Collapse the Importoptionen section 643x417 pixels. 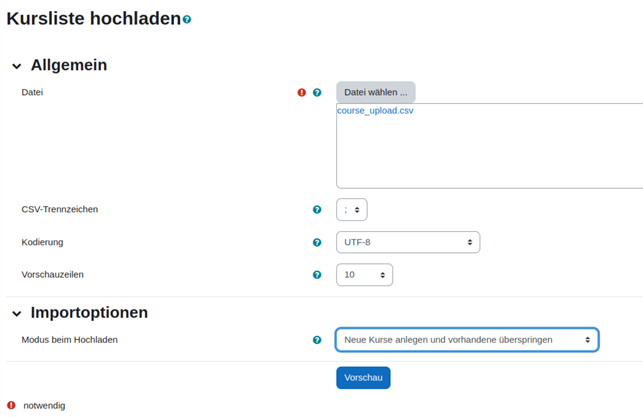click(x=17, y=314)
